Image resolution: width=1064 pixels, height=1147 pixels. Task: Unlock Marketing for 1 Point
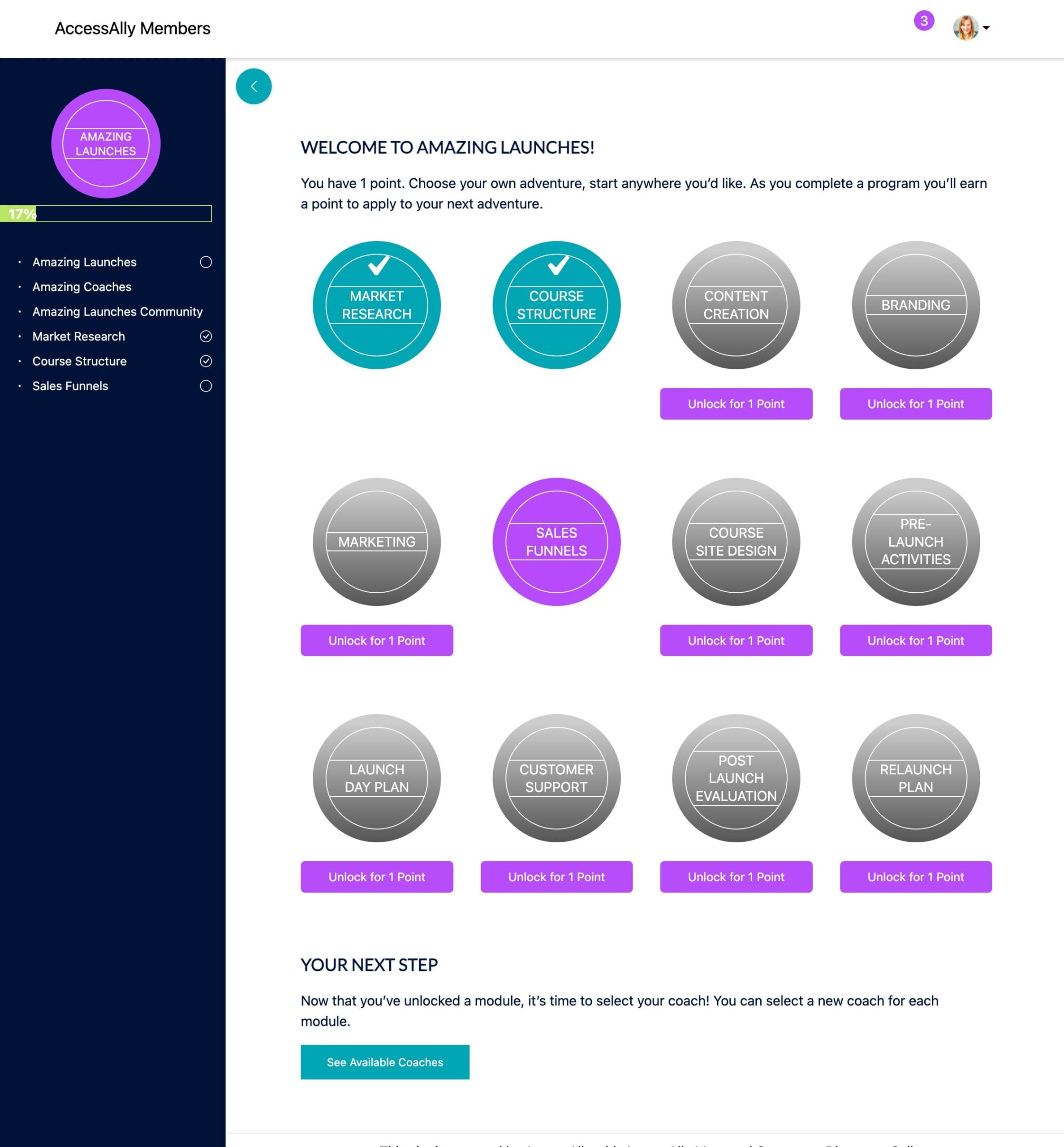[x=377, y=640]
